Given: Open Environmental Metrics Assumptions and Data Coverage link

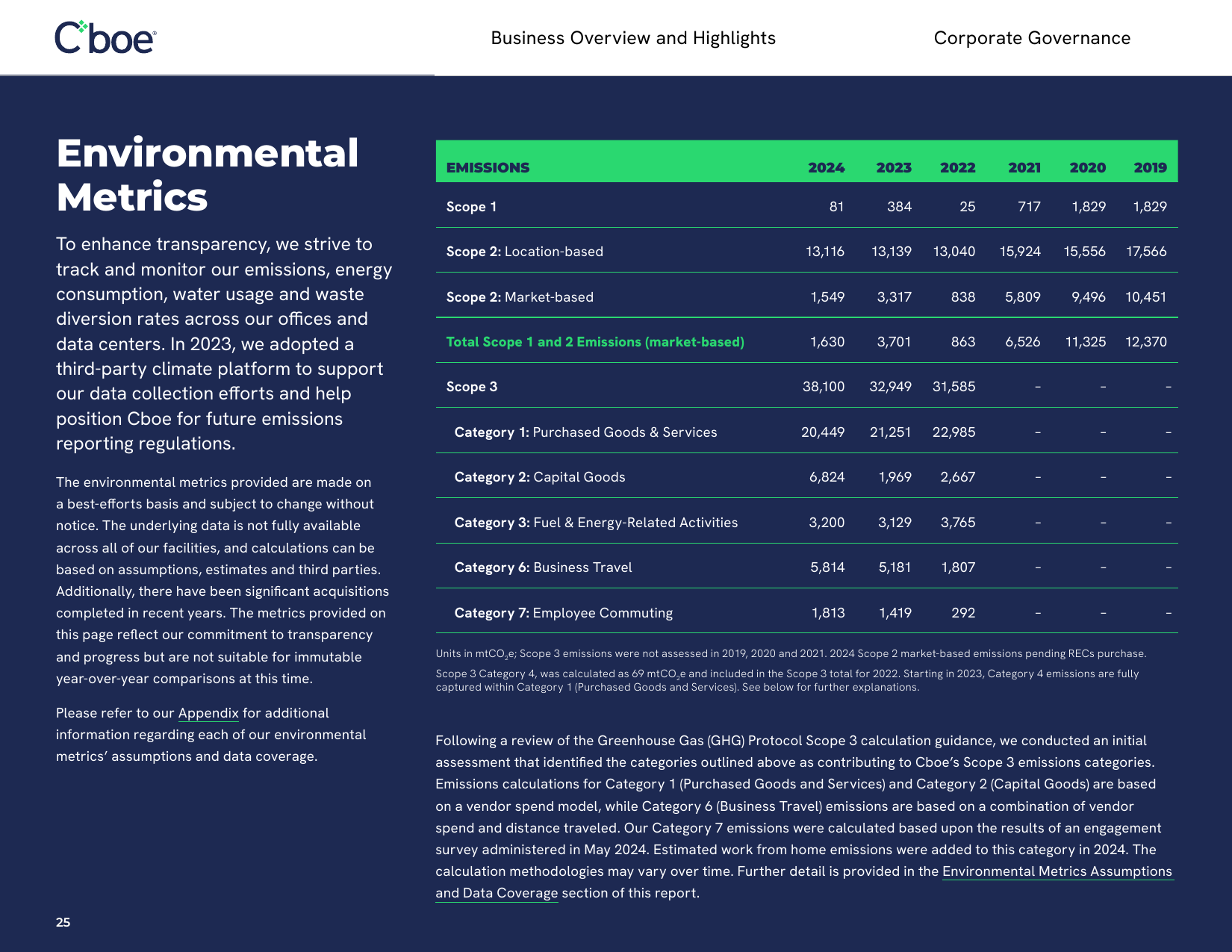Looking at the screenshot, I should point(804,882).
